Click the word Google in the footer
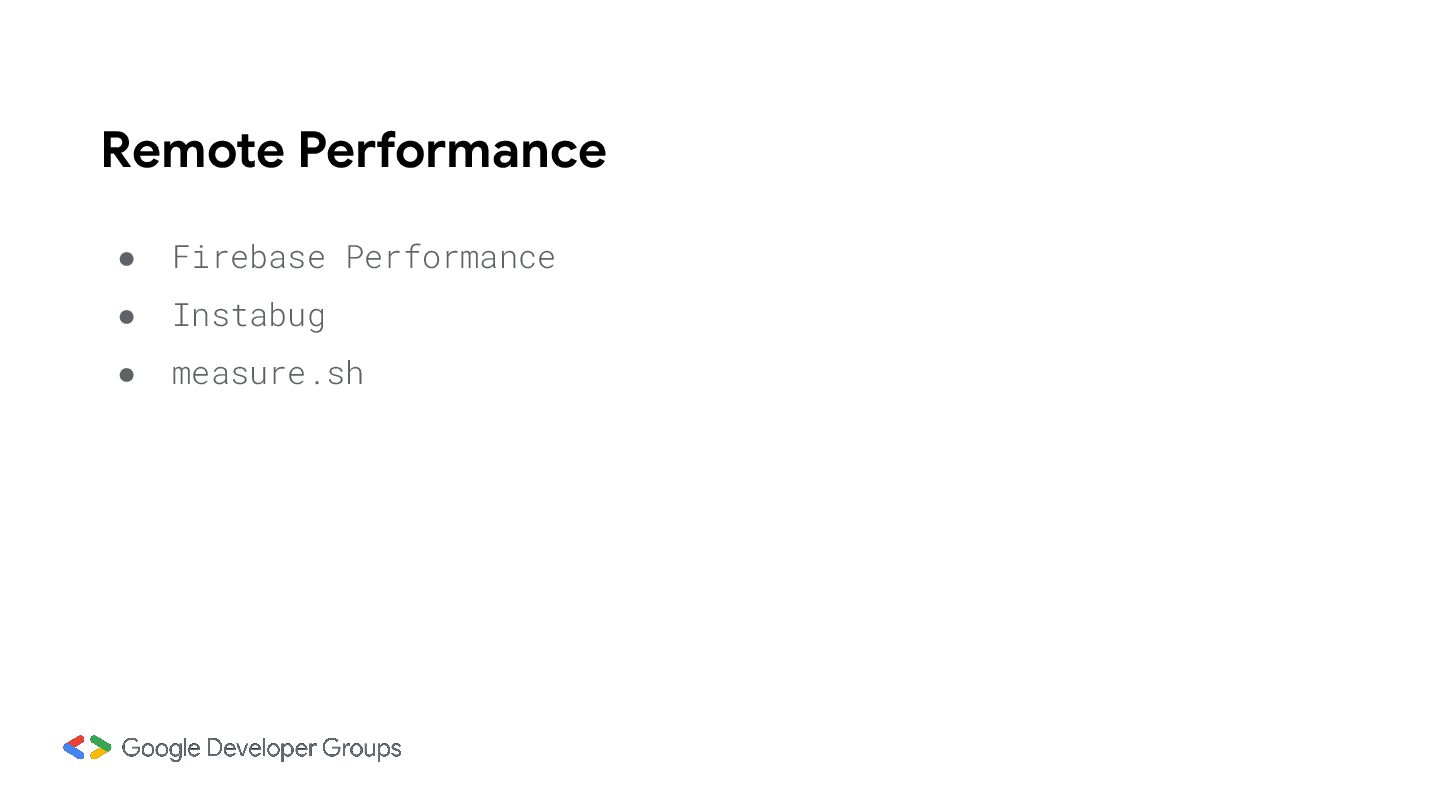 pos(160,749)
